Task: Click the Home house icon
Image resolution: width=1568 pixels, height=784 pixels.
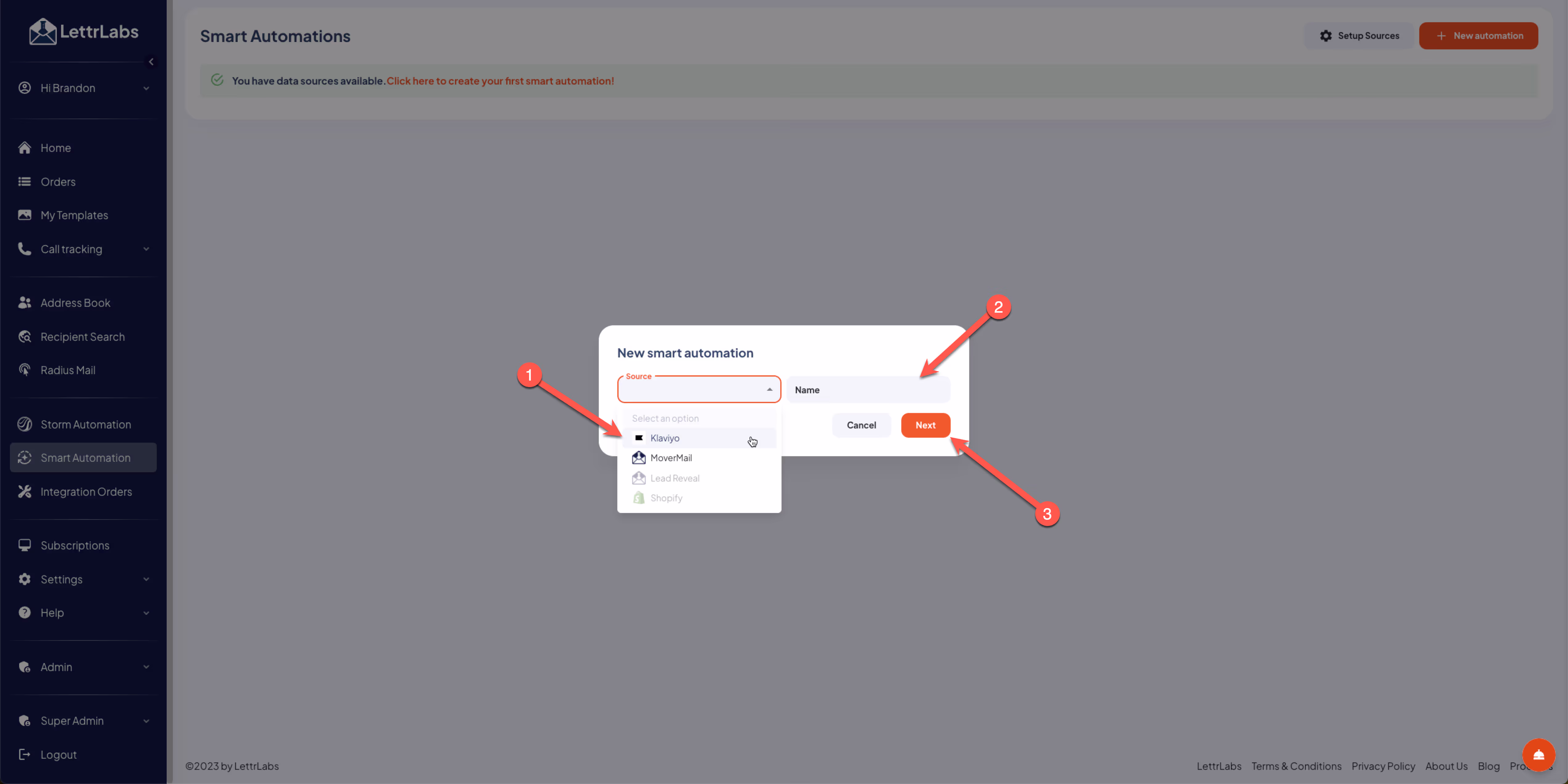Action: tap(24, 148)
